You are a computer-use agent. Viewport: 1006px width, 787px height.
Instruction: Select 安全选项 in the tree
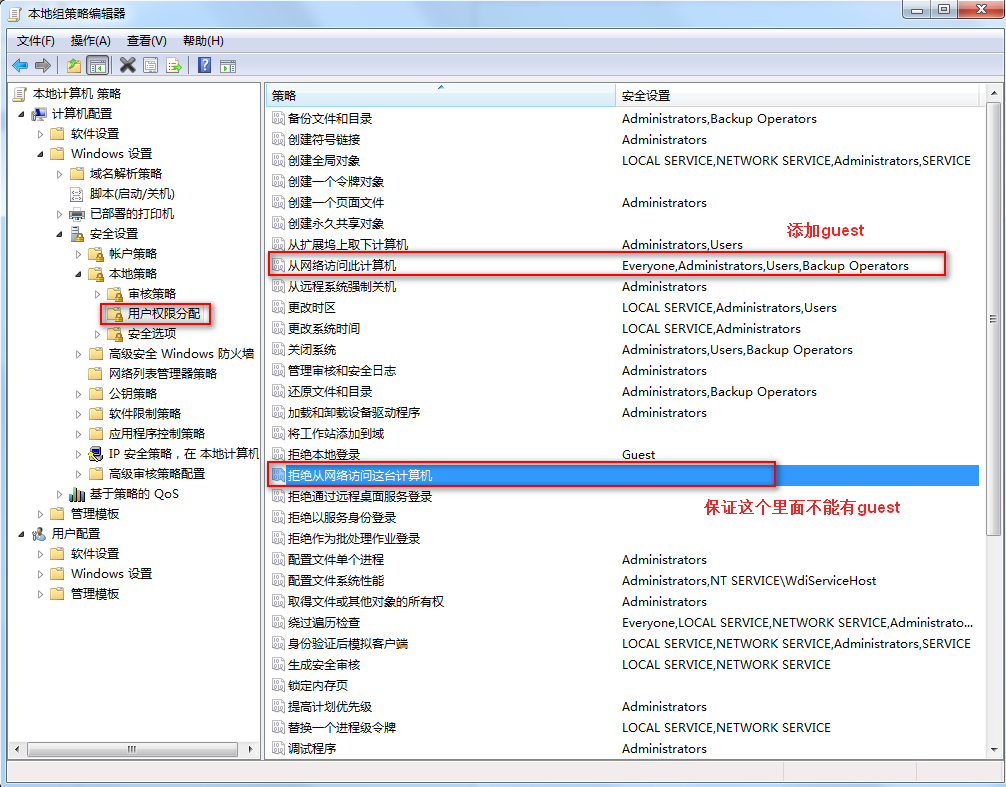click(152, 334)
